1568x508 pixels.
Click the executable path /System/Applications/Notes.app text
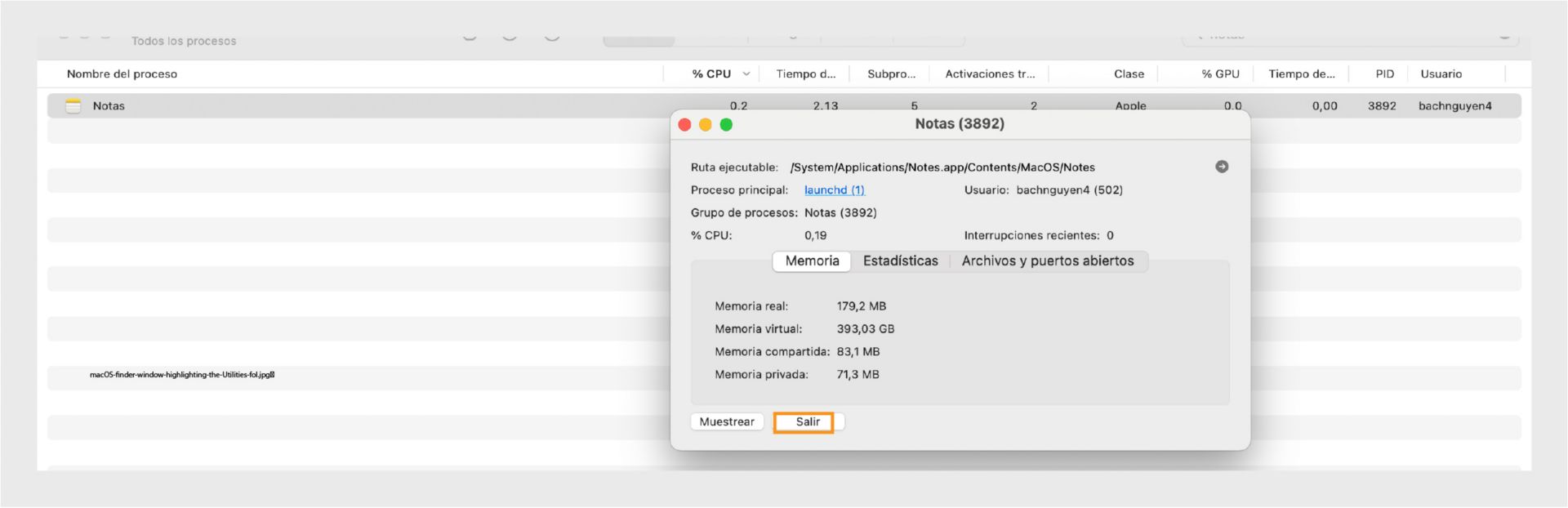[x=942, y=167]
